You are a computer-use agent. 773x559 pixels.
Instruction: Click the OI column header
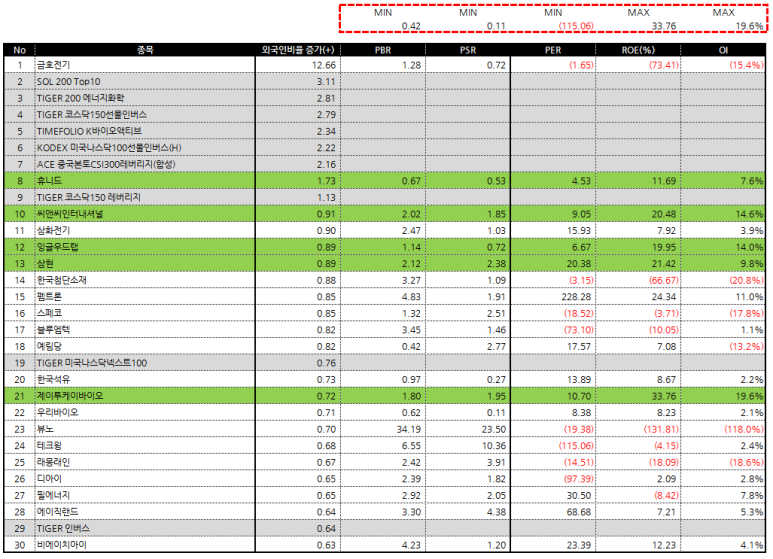[723, 50]
